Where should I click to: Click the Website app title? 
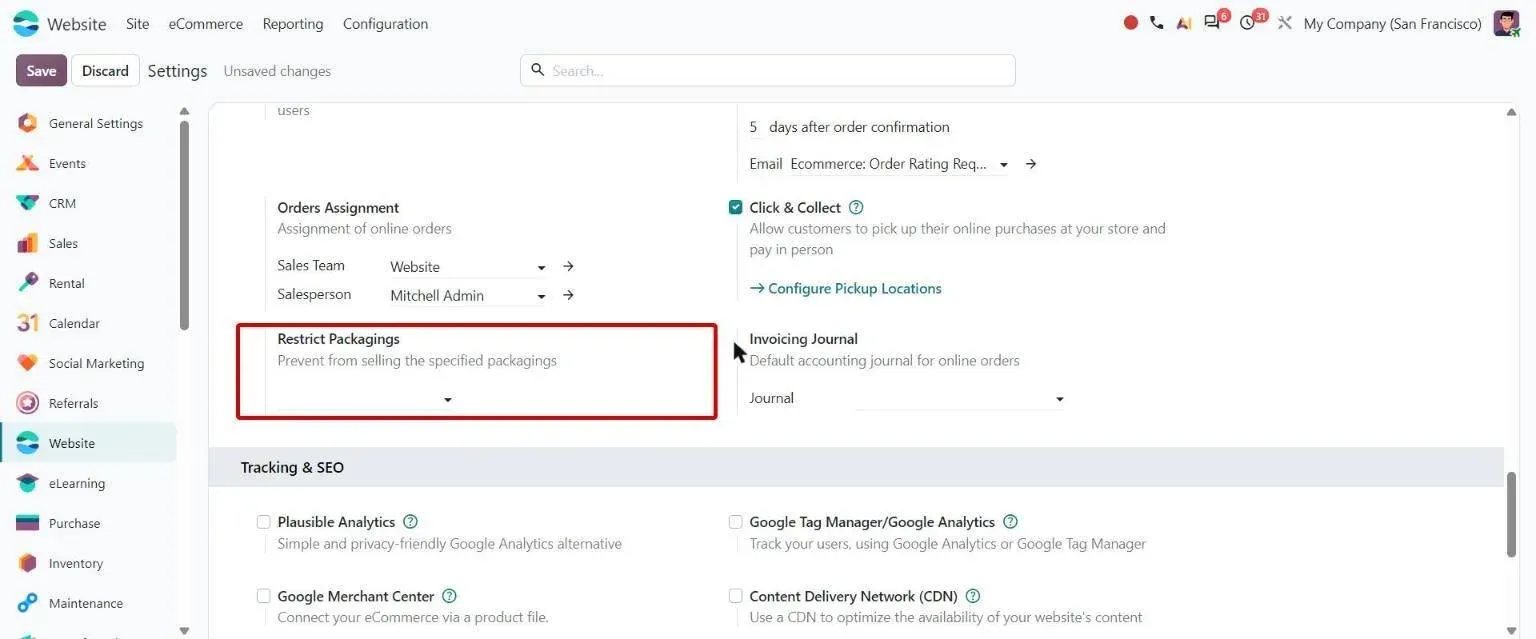[77, 23]
